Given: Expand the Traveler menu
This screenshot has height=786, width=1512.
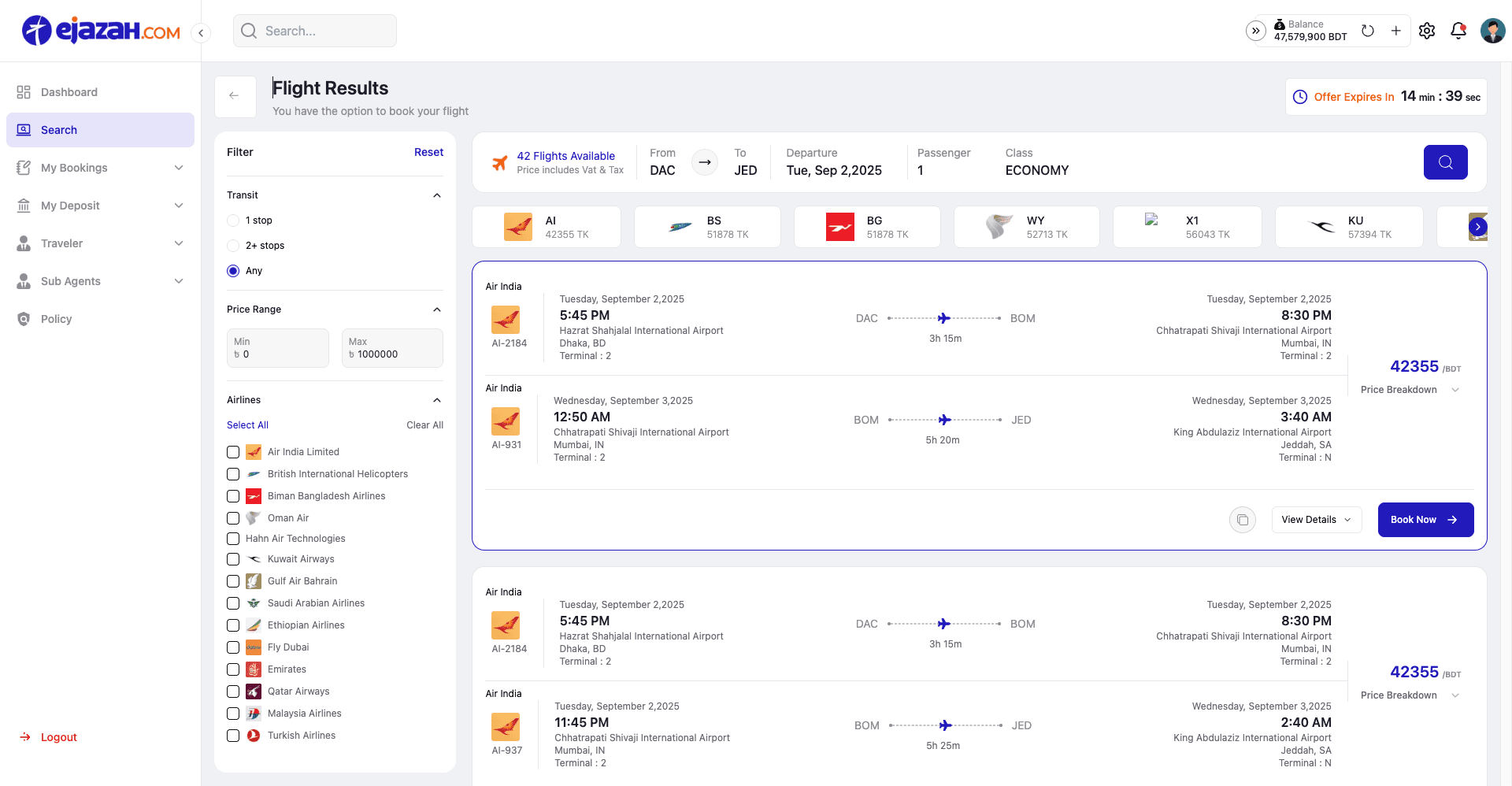Looking at the screenshot, I should (x=100, y=243).
